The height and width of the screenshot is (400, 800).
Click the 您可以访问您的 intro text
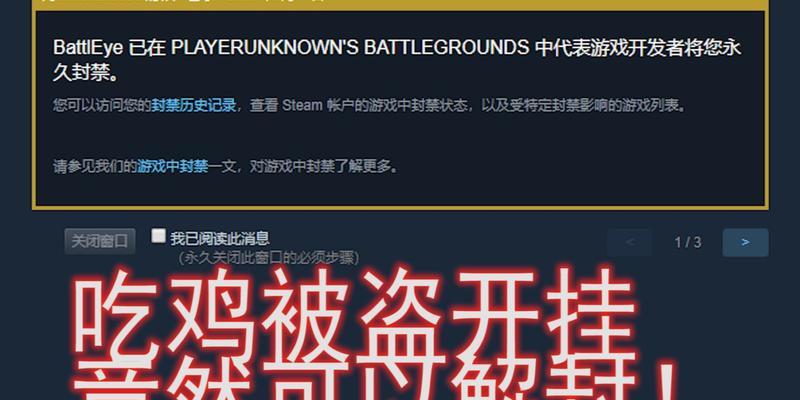(x=102, y=106)
